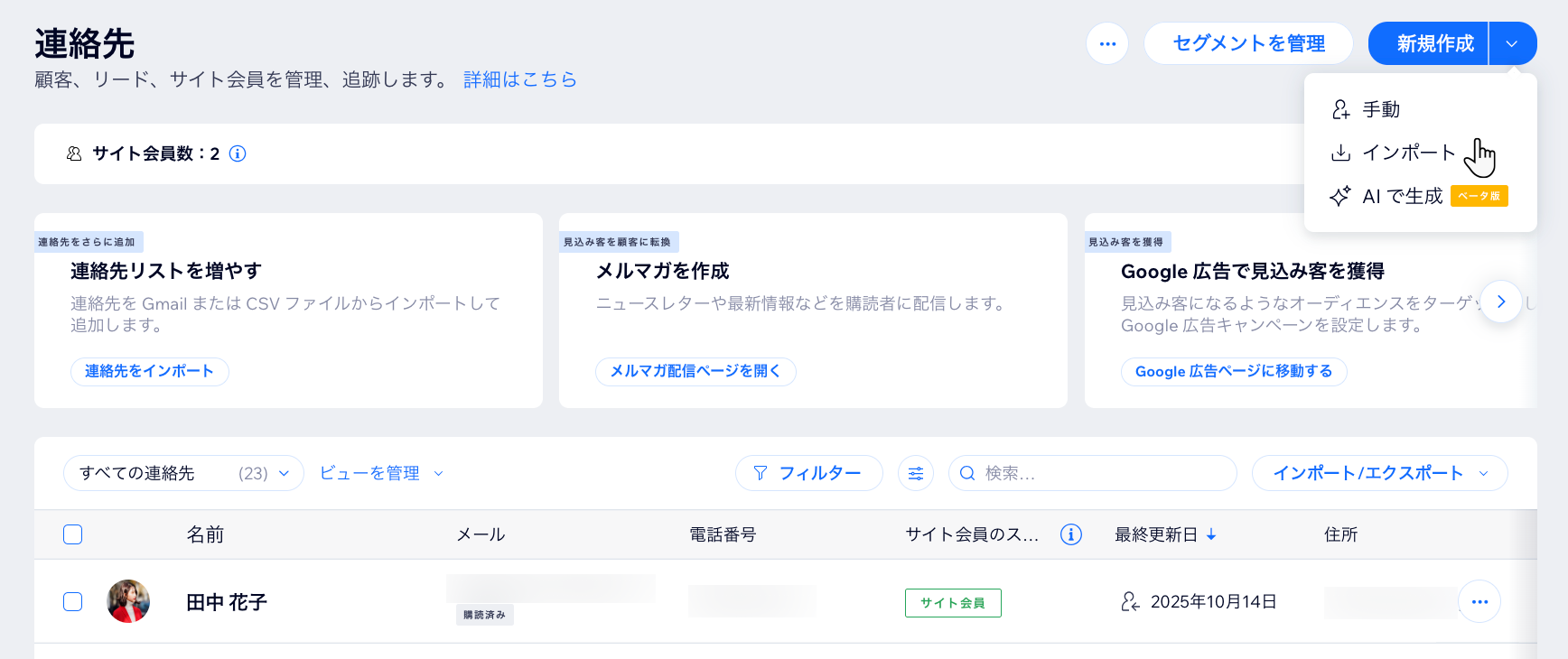
Task: Sort by 最終更新日 column arrow
Action: (1211, 534)
